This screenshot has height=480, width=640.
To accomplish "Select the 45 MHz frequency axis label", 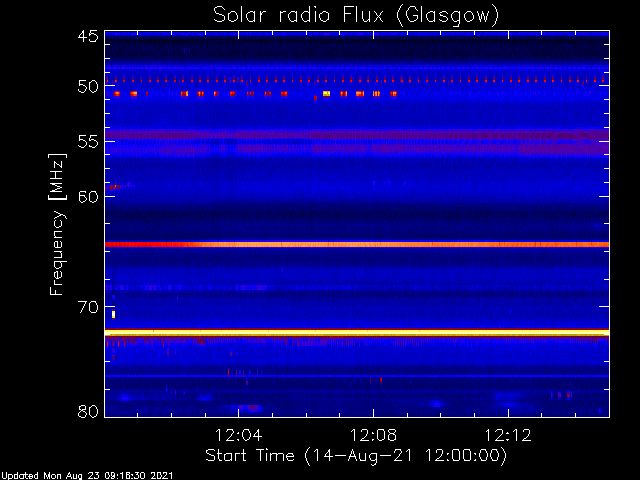I will tap(88, 36).
